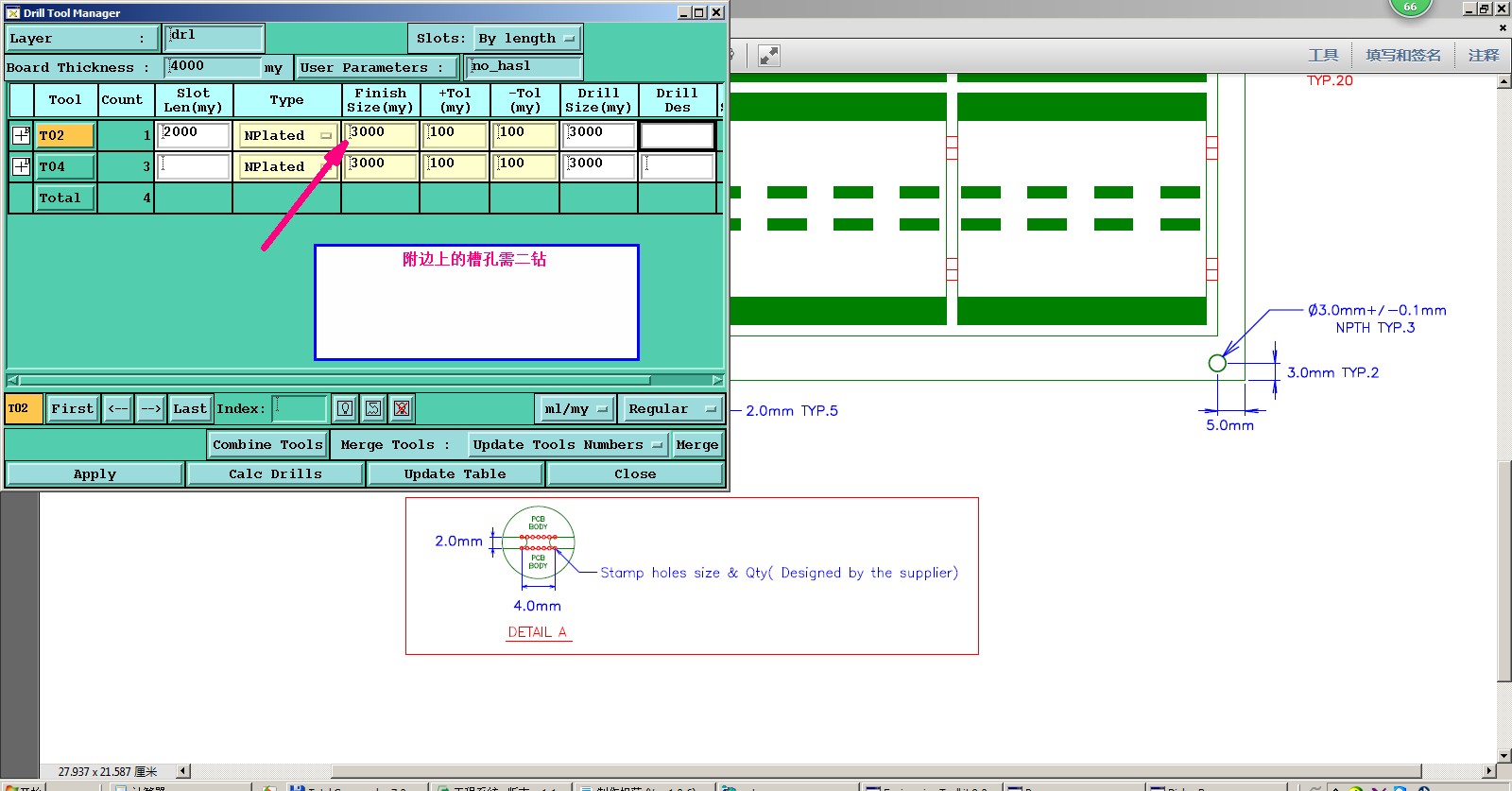Click the PDF scroll-left arrow
The height and width of the screenshot is (791, 1512).
(183, 771)
